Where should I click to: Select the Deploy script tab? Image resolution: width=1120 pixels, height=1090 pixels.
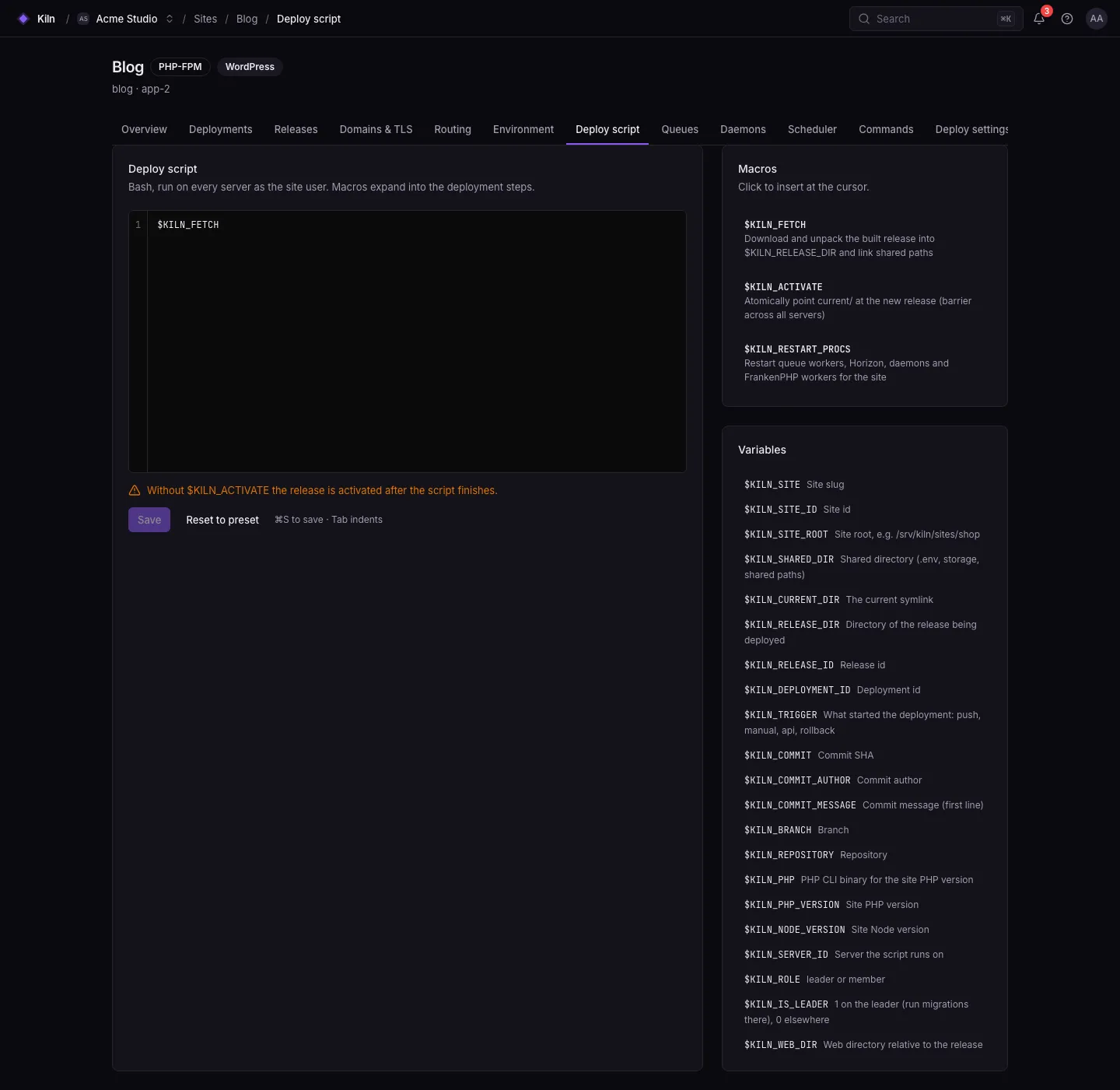pyautogui.click(x=607, y=129)
